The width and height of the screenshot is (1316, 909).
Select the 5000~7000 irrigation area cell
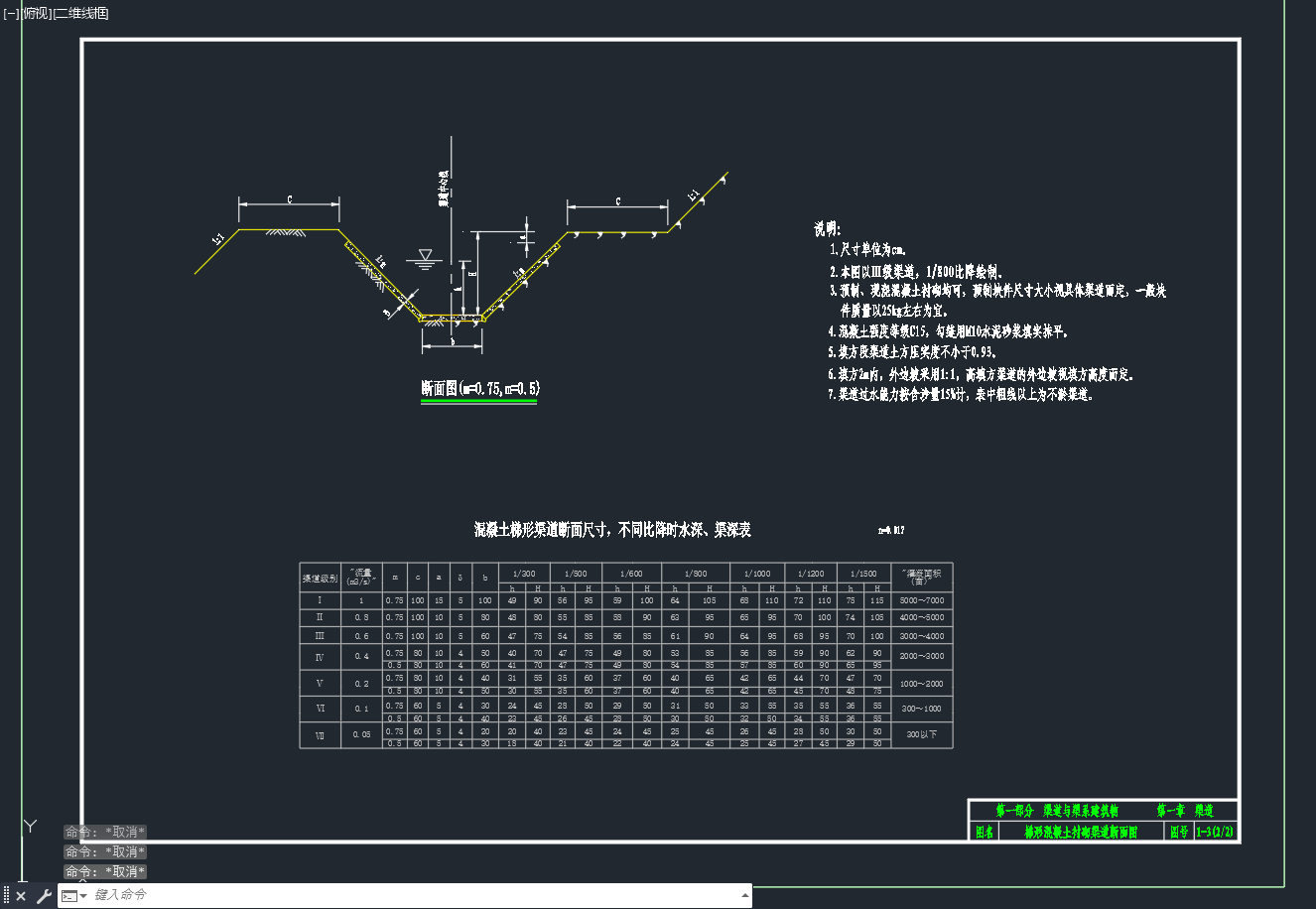921,600
